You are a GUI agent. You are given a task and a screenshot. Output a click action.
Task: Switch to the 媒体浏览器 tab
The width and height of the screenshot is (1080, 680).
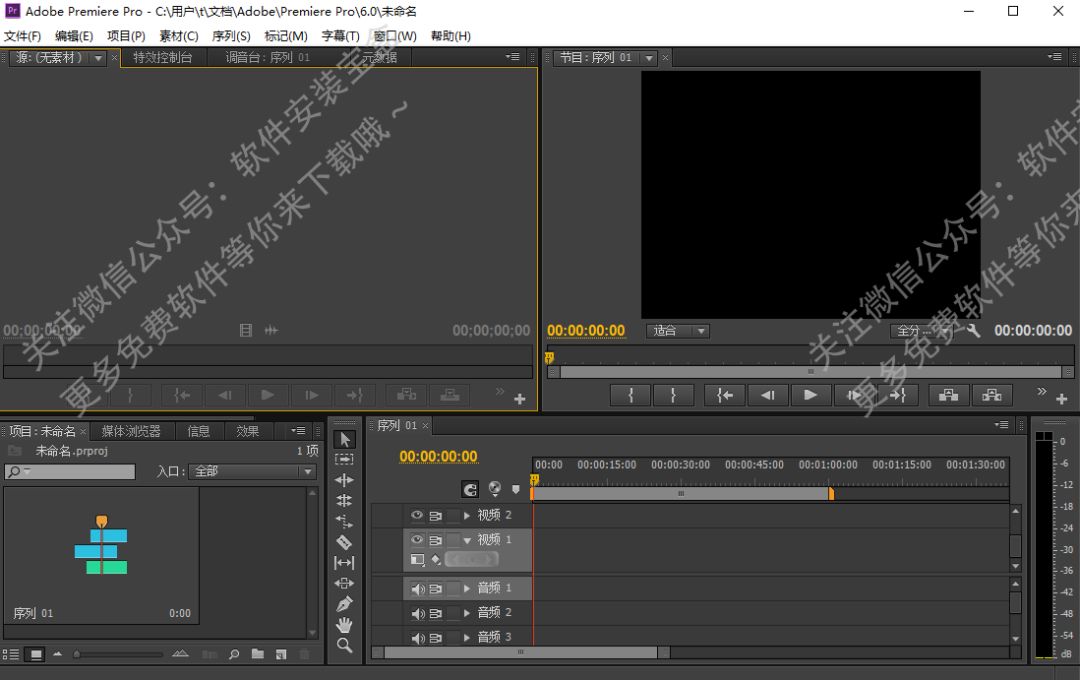click(131, 431)
